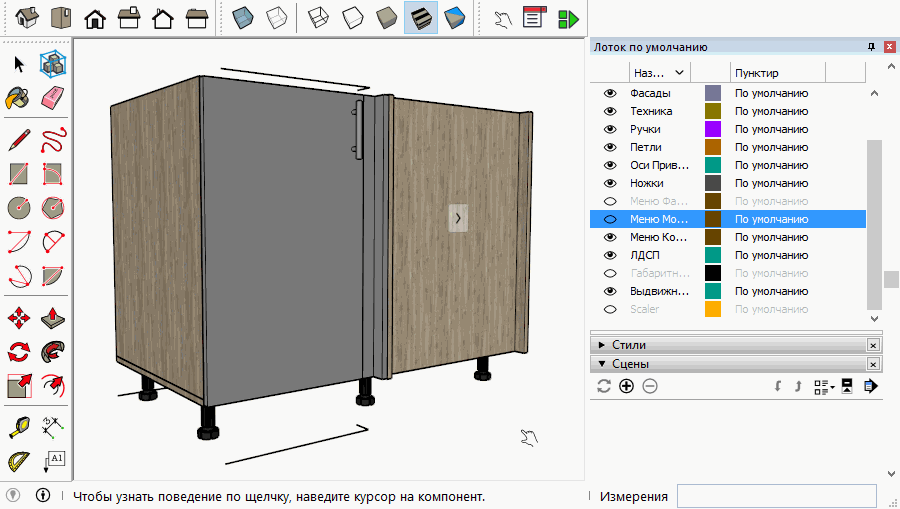Select the Push/Pull tool
The width and height of the screenshot is (900, 509).
(x=53, y=319)
